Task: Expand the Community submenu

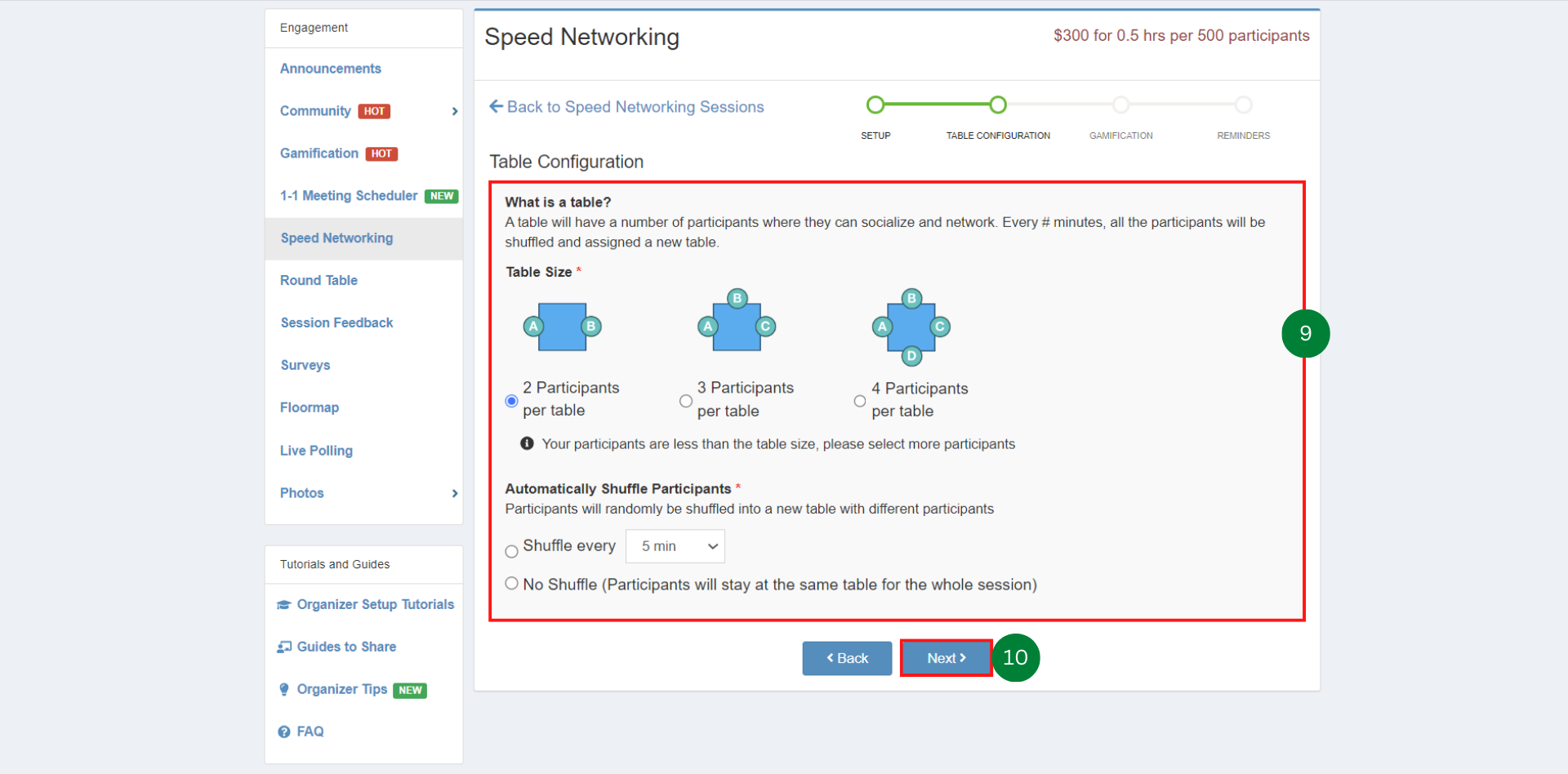Action: click(455, 111)
